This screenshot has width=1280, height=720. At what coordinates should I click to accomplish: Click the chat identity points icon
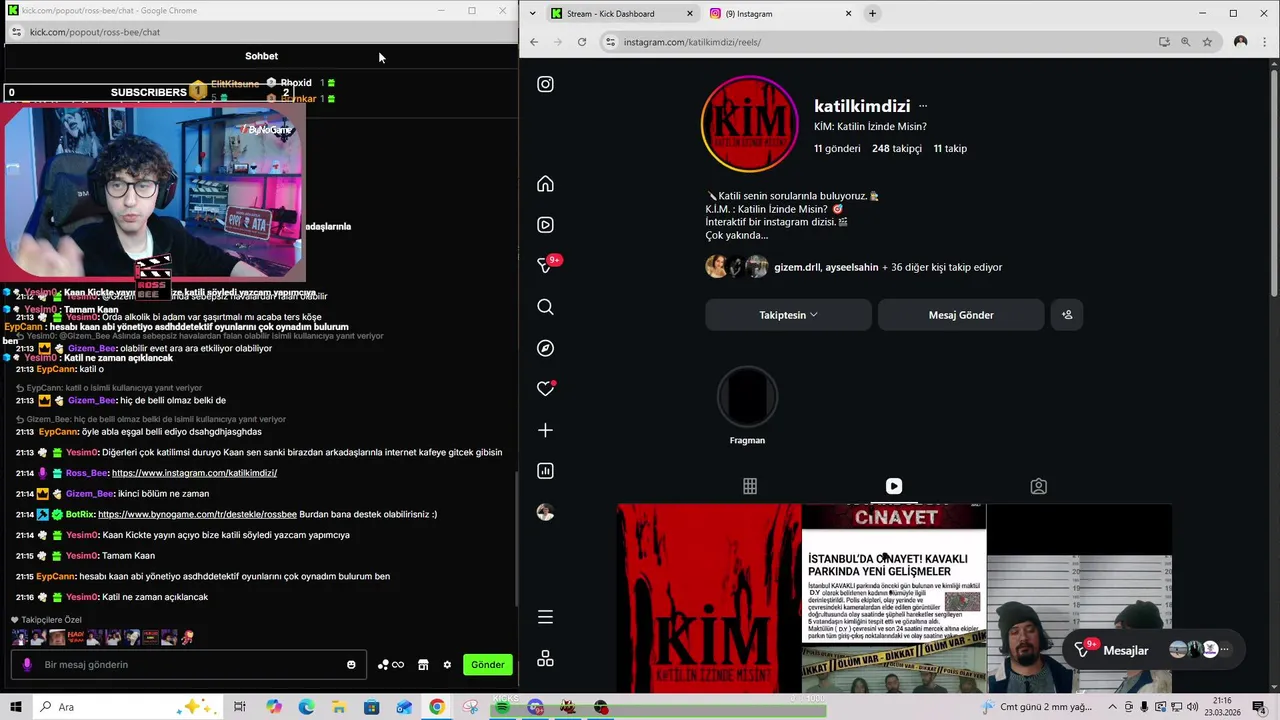coord(391,665)
